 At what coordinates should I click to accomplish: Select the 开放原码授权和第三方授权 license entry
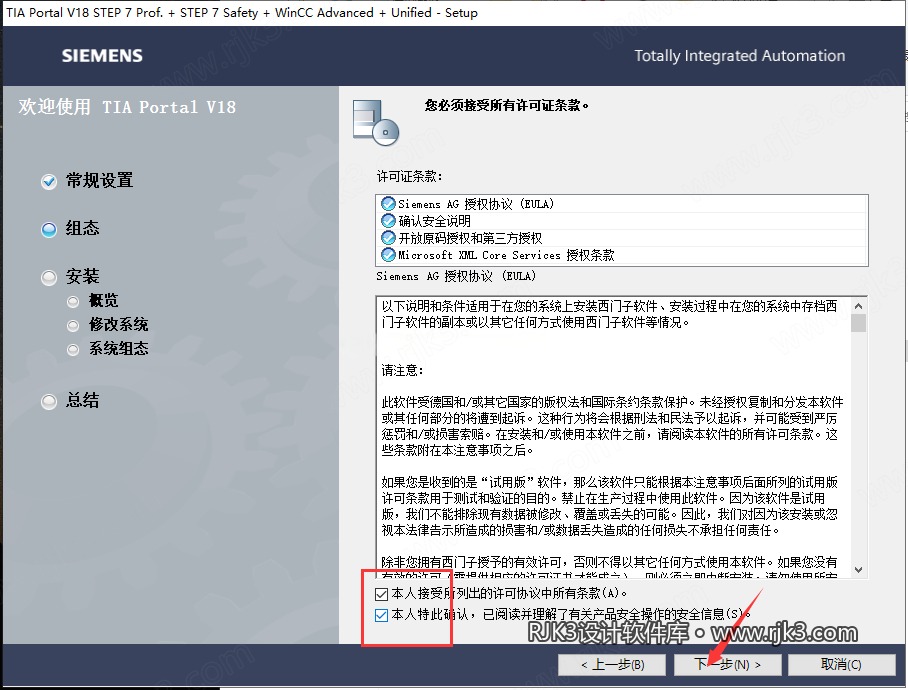click(621, 238)
